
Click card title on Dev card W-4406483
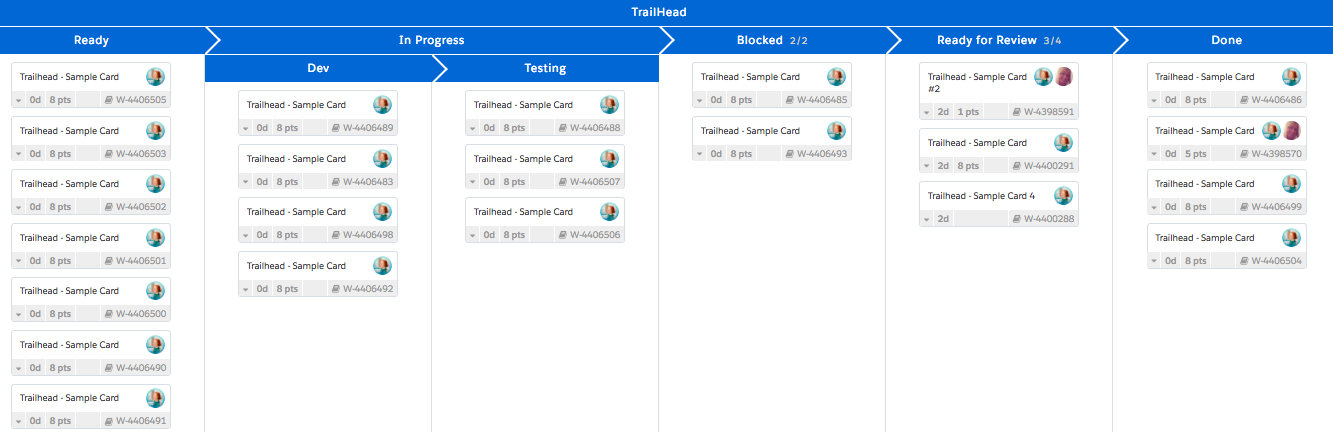pyautogui.click(x=296, y=159)
